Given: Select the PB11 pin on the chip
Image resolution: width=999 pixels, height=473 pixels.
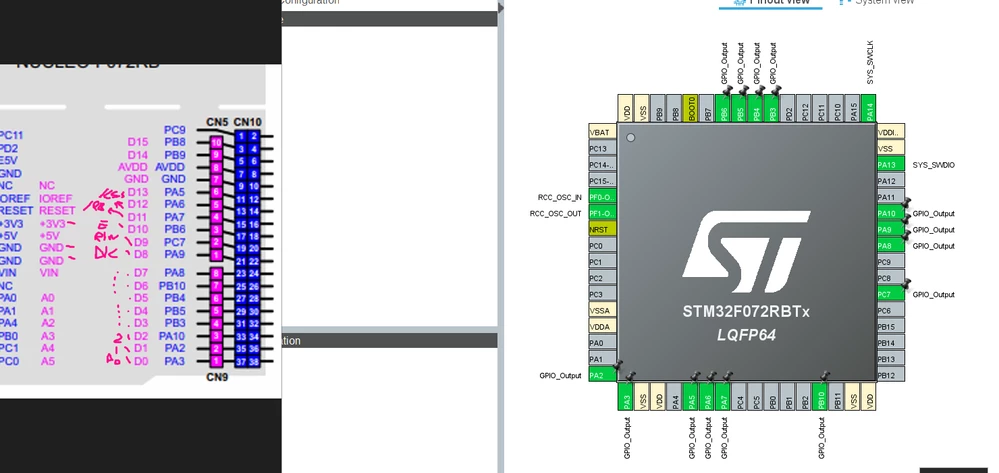Looking at the screenshot, I should click(x=836, y=396).
